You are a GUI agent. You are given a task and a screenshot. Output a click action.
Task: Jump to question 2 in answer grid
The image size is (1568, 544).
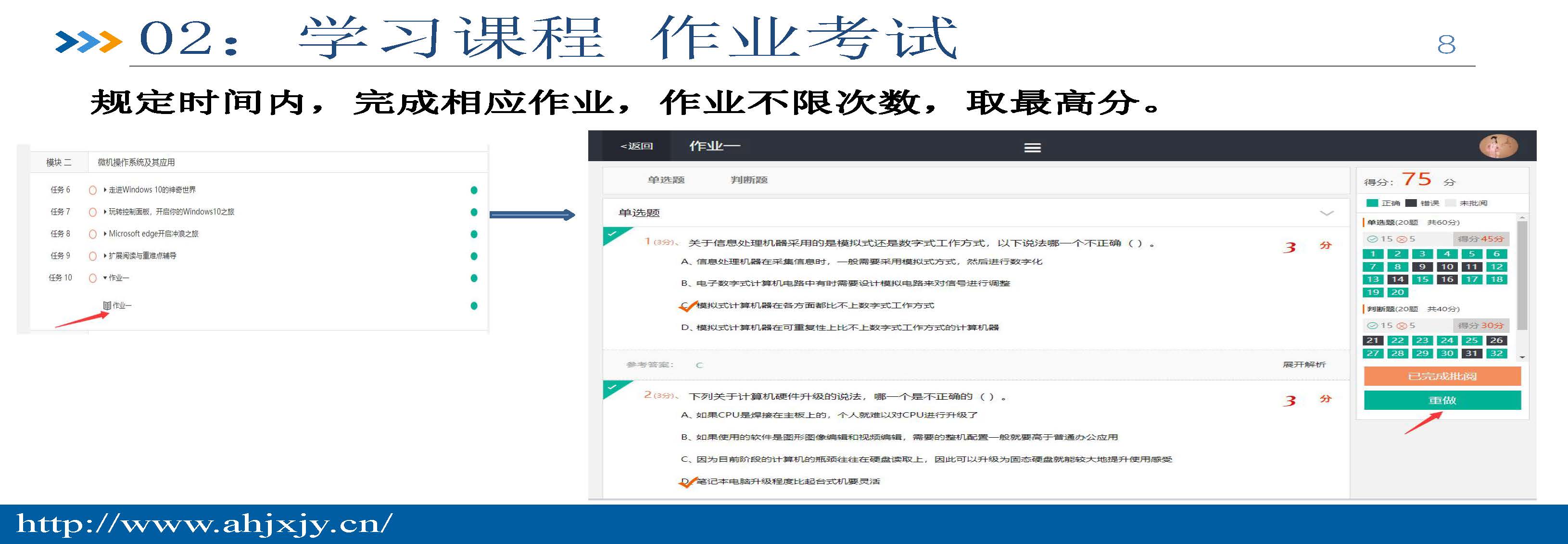coord(1398,254)
